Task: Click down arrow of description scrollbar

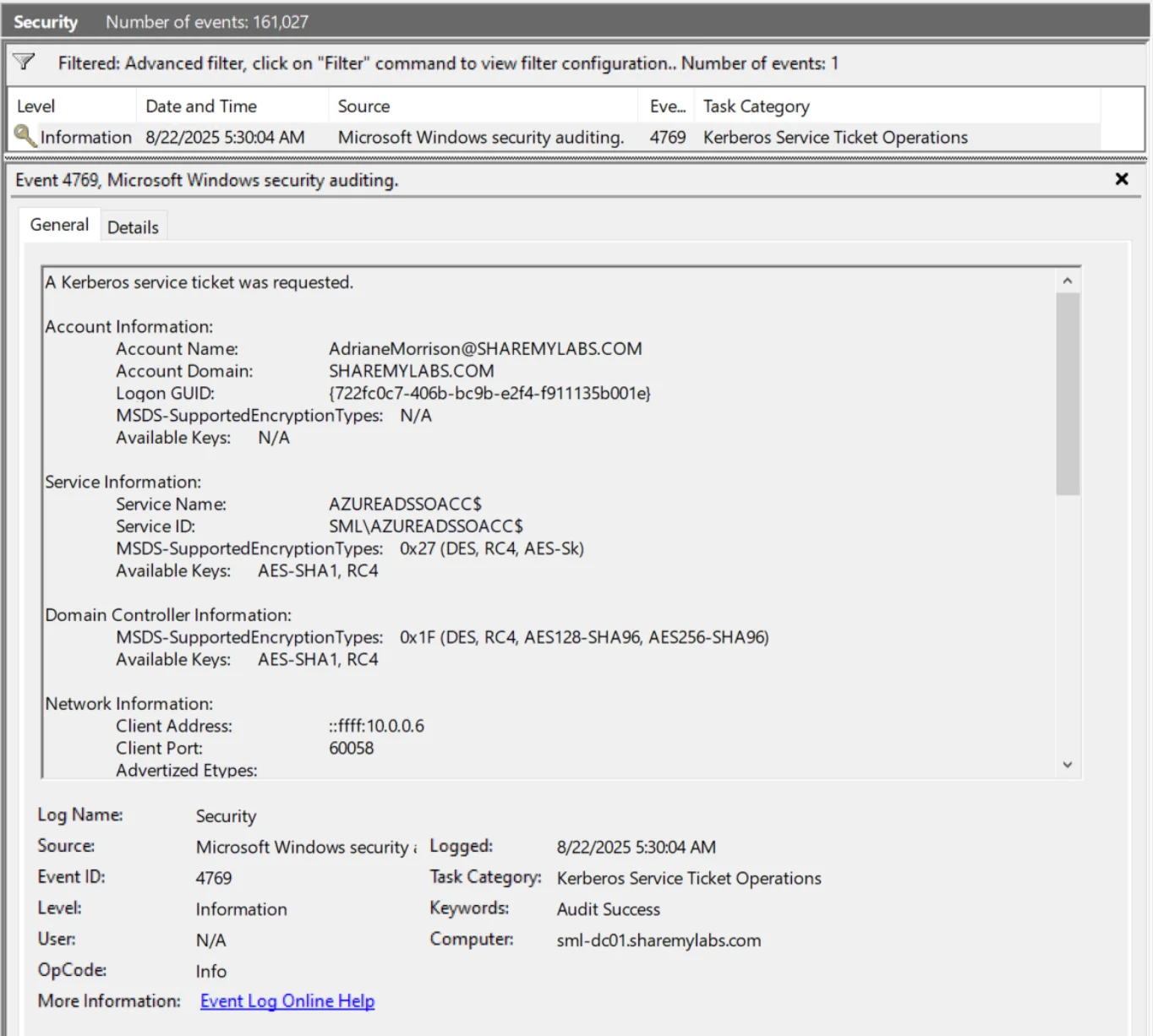Action: click(x=1067, y=765)
